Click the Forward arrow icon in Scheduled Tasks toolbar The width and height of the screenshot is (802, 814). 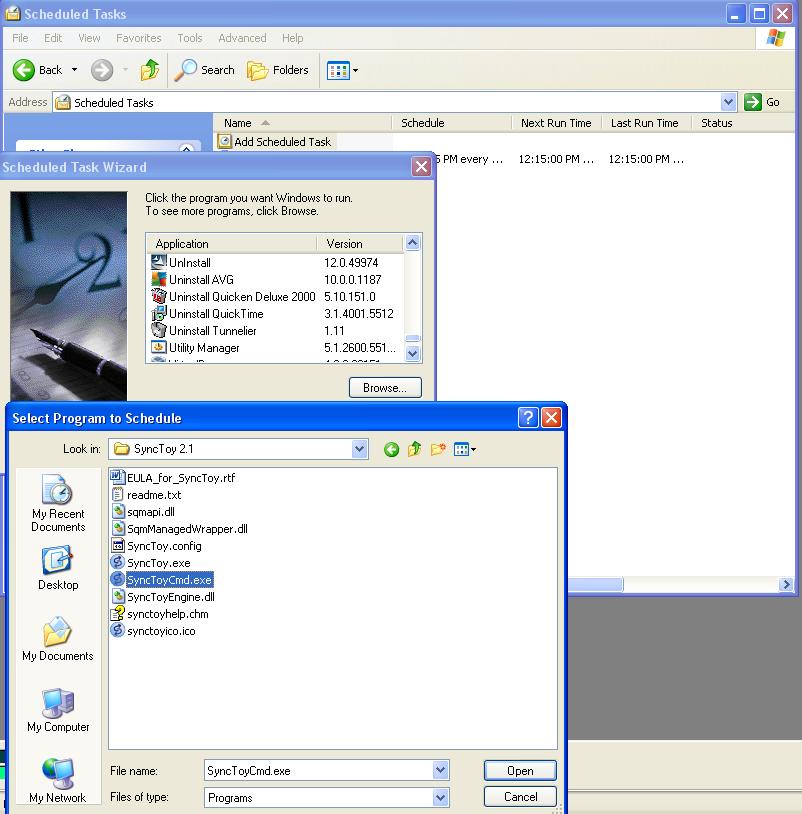pyautogui.click(x=102, y=70)
